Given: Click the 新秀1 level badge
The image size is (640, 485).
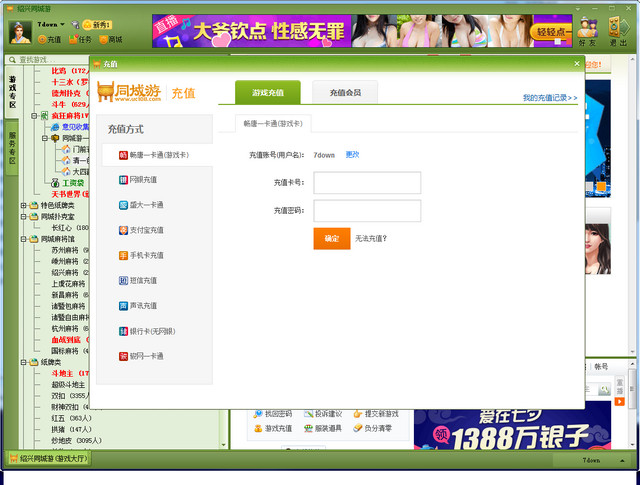Looking at the screenshot, I should click(97, 25).
